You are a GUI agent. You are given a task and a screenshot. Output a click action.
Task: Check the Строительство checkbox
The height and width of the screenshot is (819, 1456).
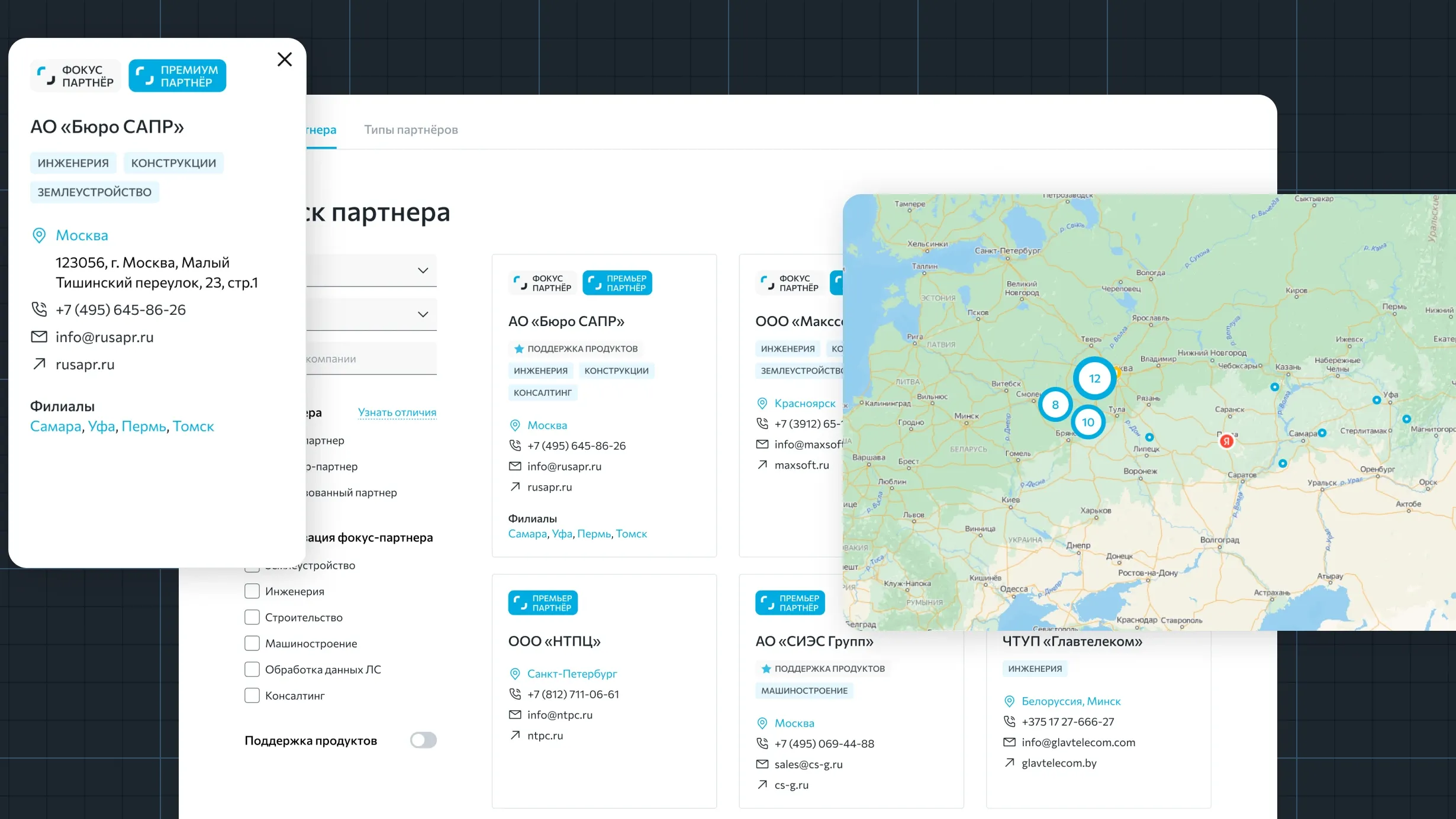click(252, 617)
